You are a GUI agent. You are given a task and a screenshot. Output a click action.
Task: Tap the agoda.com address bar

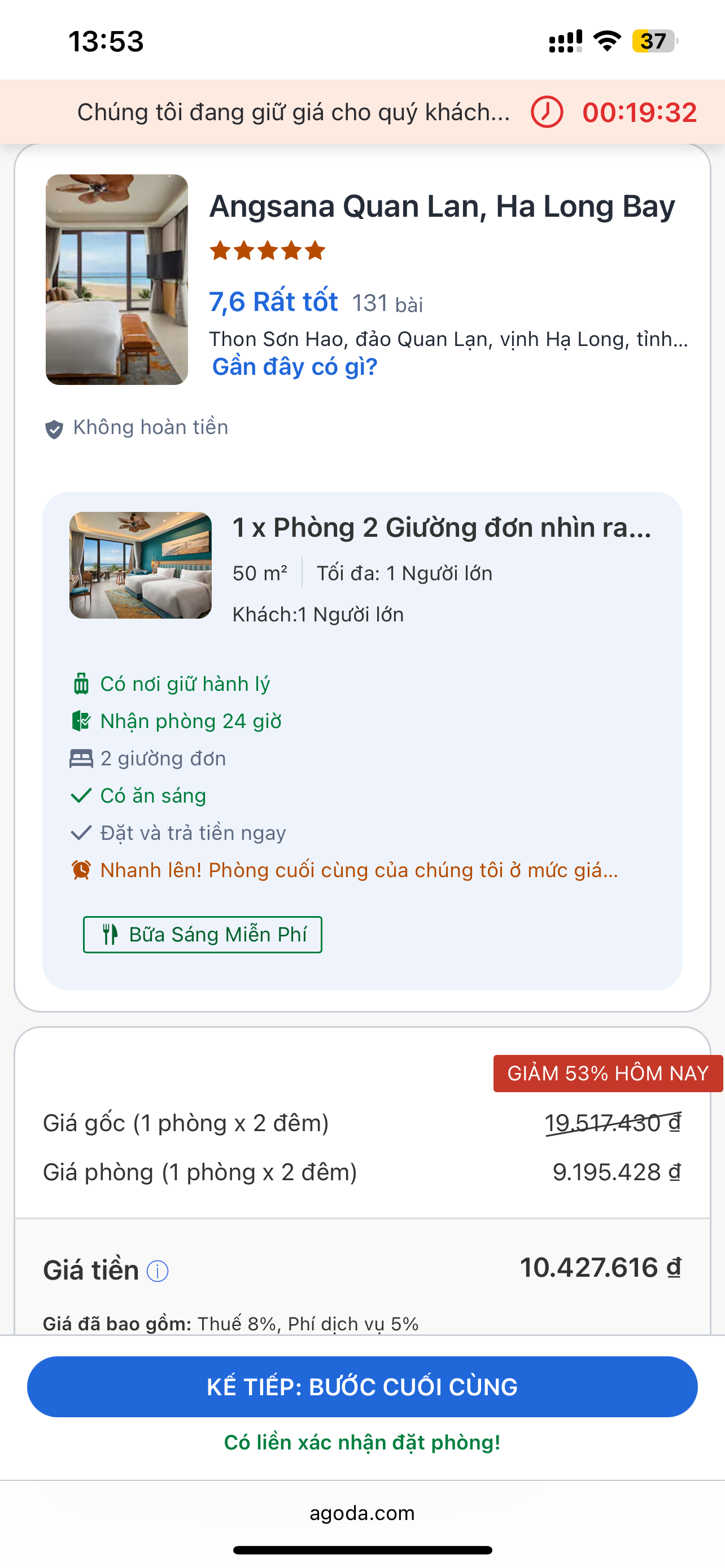click(x=362, y=1513)
